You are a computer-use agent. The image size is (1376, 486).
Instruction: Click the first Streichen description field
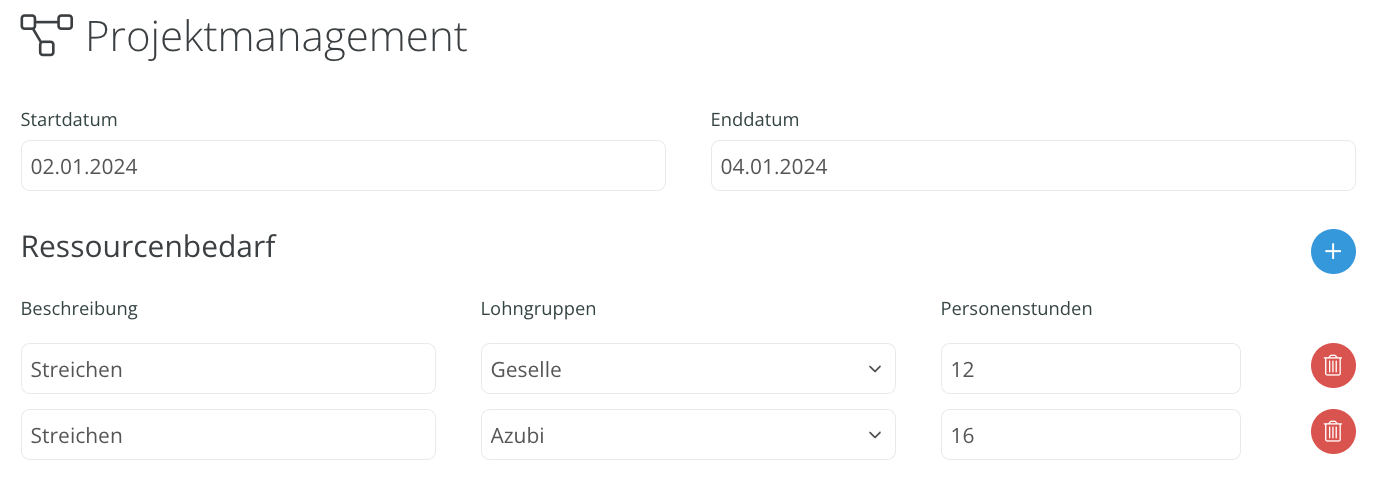tap(228, 369)
